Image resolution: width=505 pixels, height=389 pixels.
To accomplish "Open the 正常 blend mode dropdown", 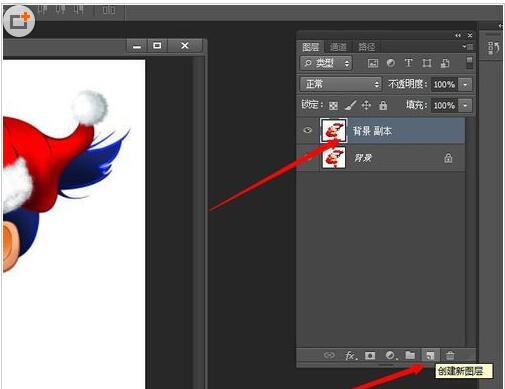I will [341, 84].
